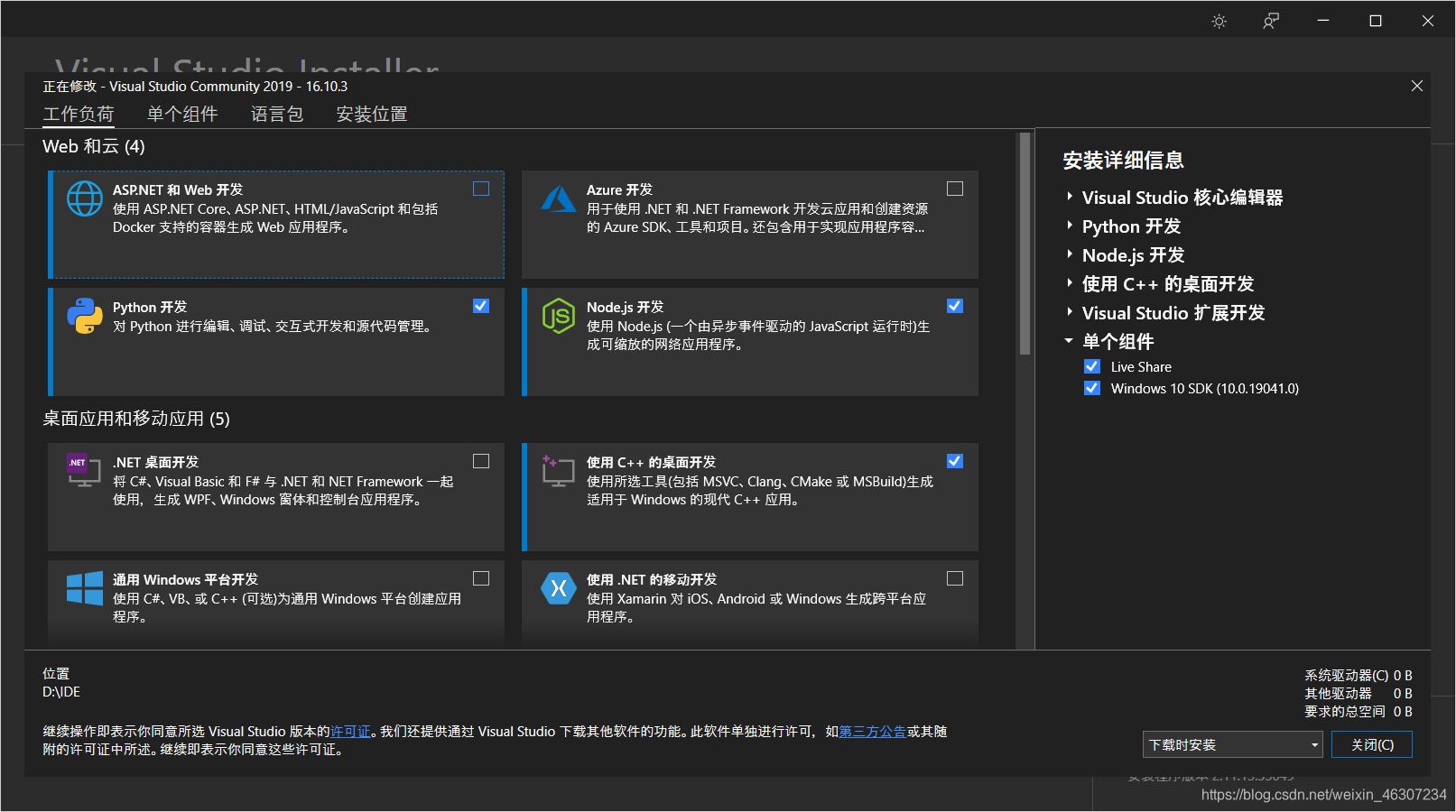Image resolution: width=1456 pixels, height=812 pixels.
Task: Uncheck 使用 C++ 的桌面开发 checkbox
Action: (955, 461)
